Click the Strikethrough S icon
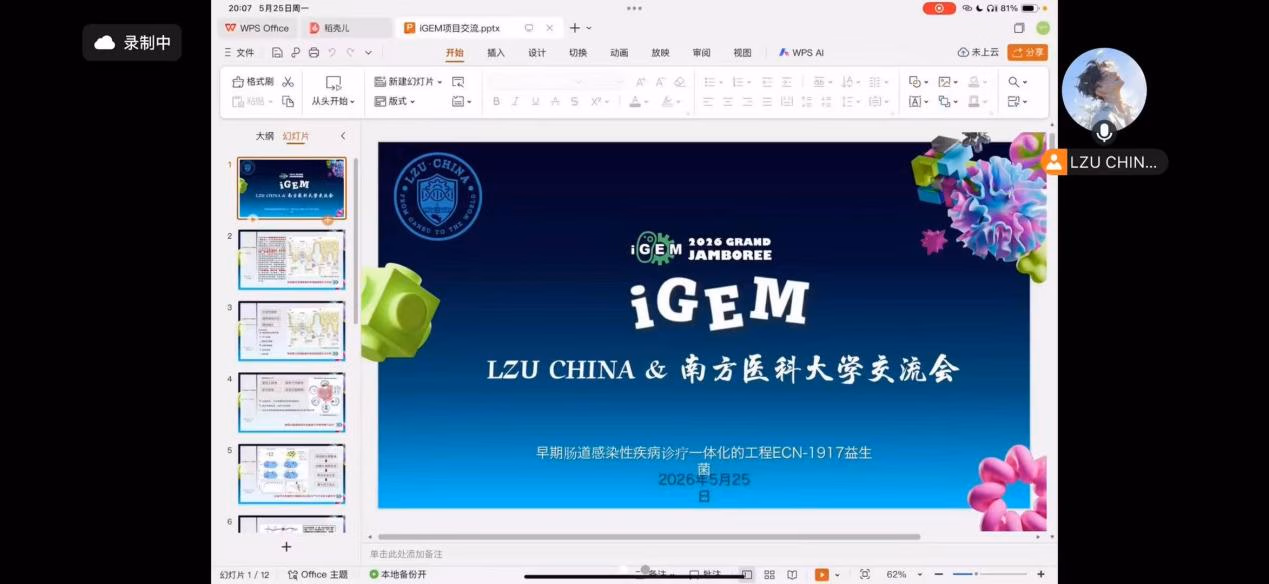1269x584 pixels. click(574, 101)
